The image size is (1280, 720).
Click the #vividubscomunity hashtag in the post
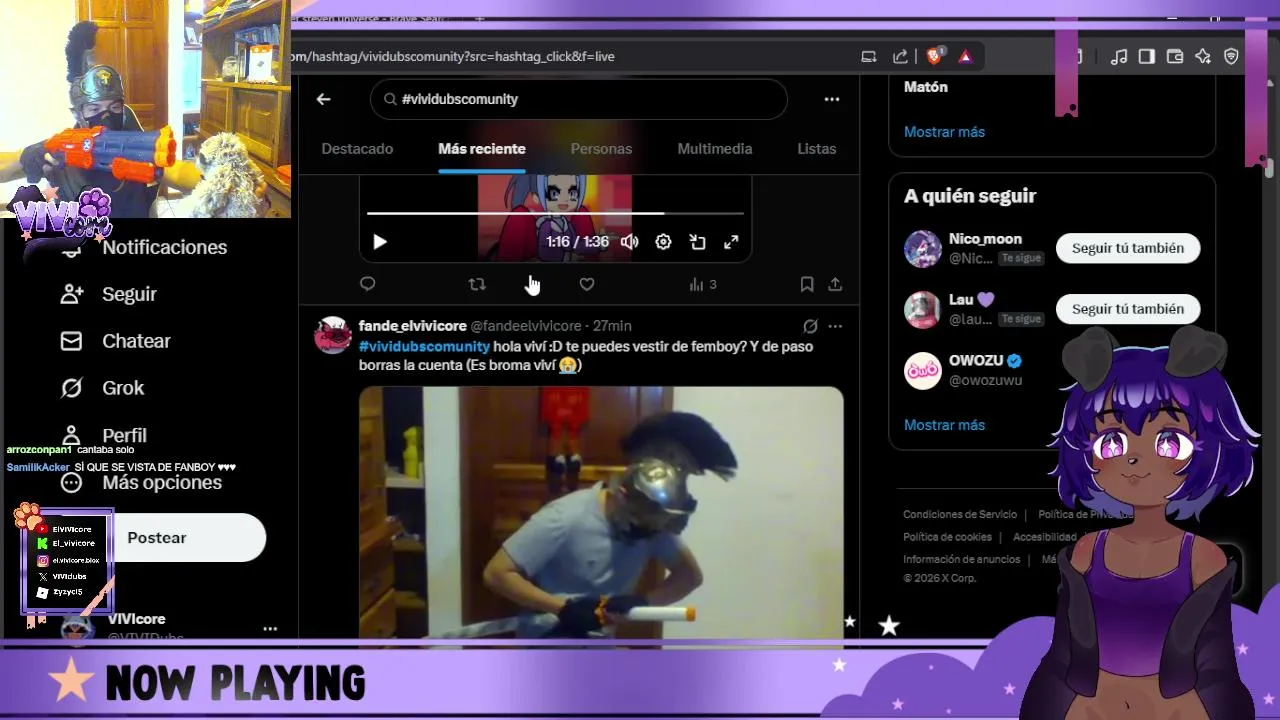point(424,346)
